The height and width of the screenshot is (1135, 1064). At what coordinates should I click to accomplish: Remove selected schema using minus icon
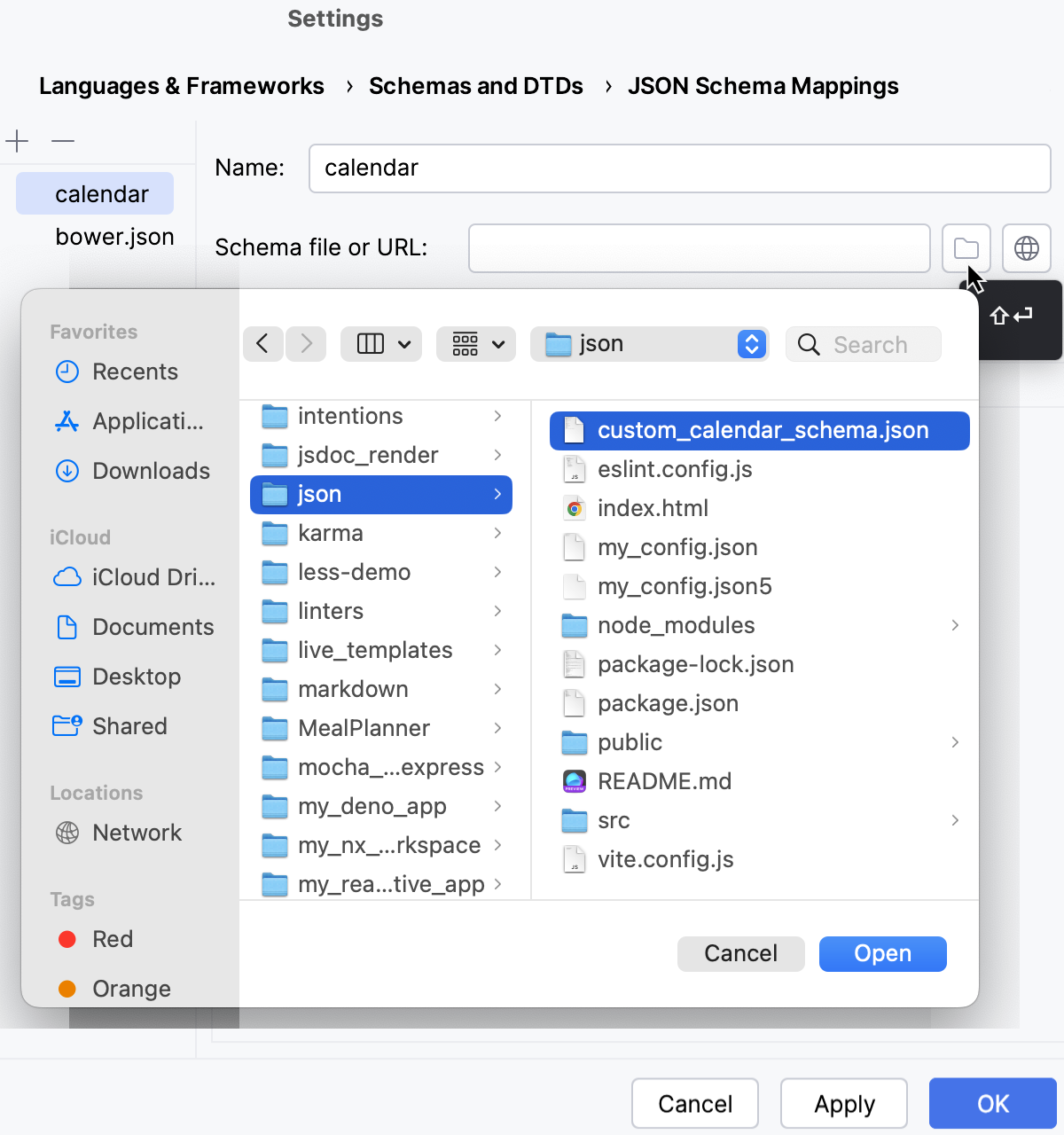coord(61,141)
